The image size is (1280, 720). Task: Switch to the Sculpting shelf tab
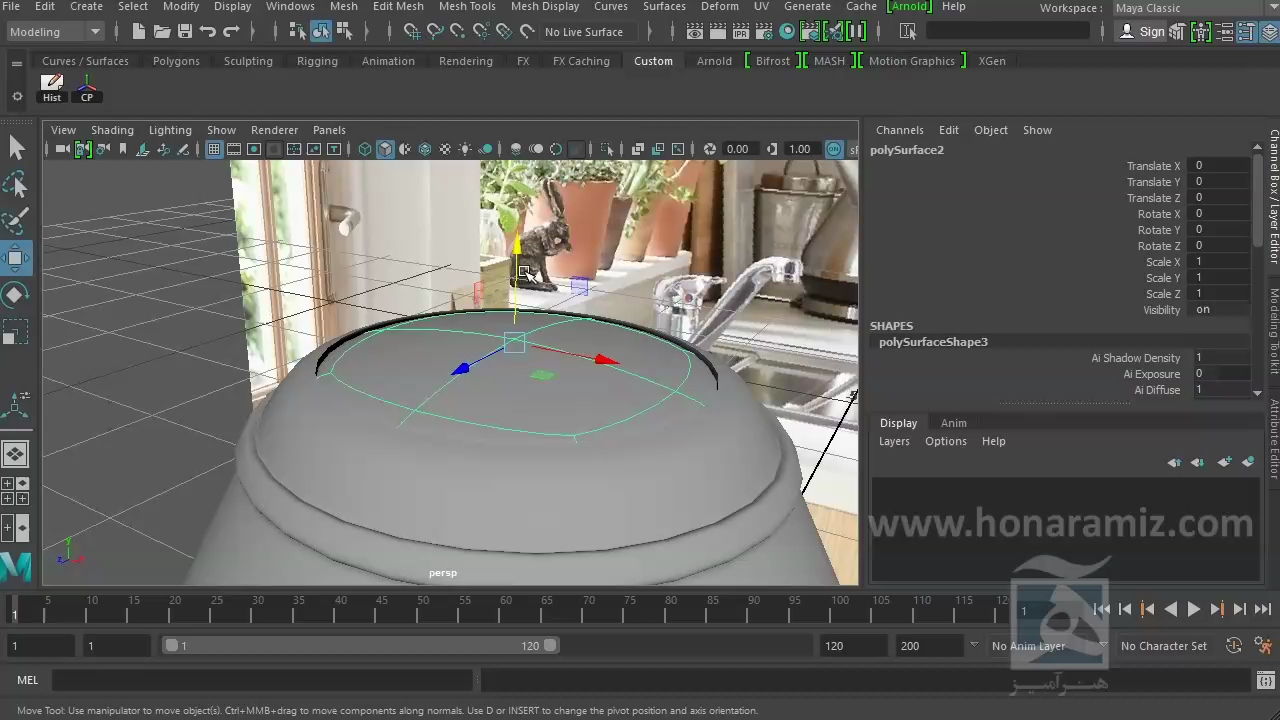click(248, 61)
